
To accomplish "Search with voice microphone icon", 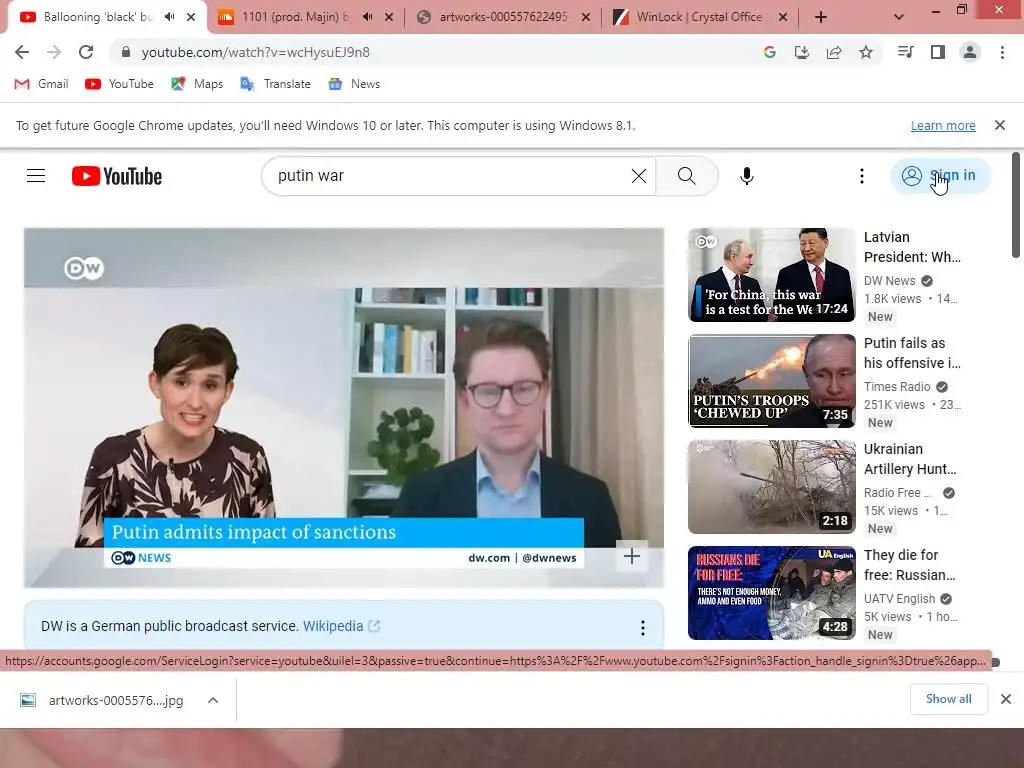I will pos(747,176).
